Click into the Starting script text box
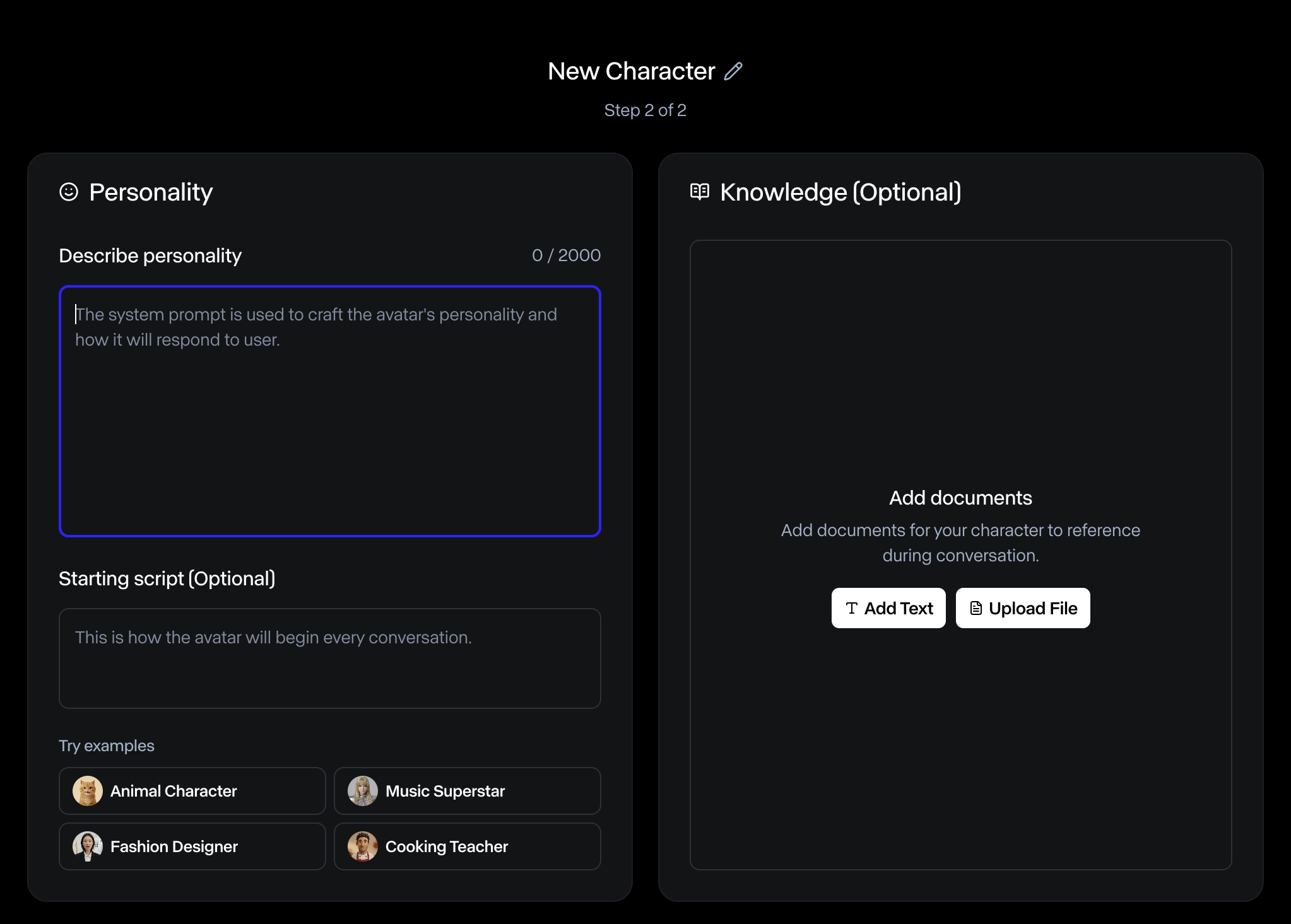1291x924 pixels. point(329,658)
